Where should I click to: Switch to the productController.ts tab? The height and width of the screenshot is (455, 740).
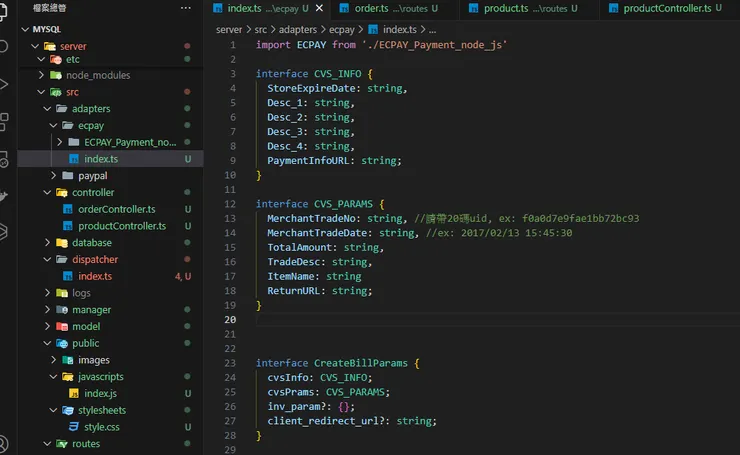667,8
